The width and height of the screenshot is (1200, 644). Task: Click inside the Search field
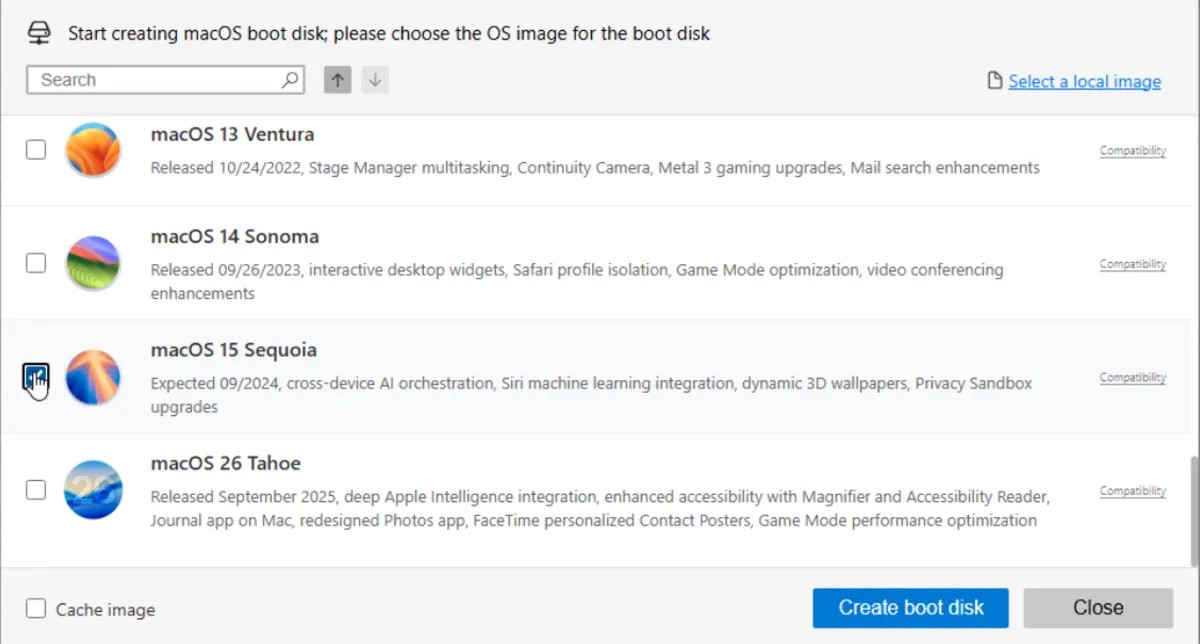(150, 79)
